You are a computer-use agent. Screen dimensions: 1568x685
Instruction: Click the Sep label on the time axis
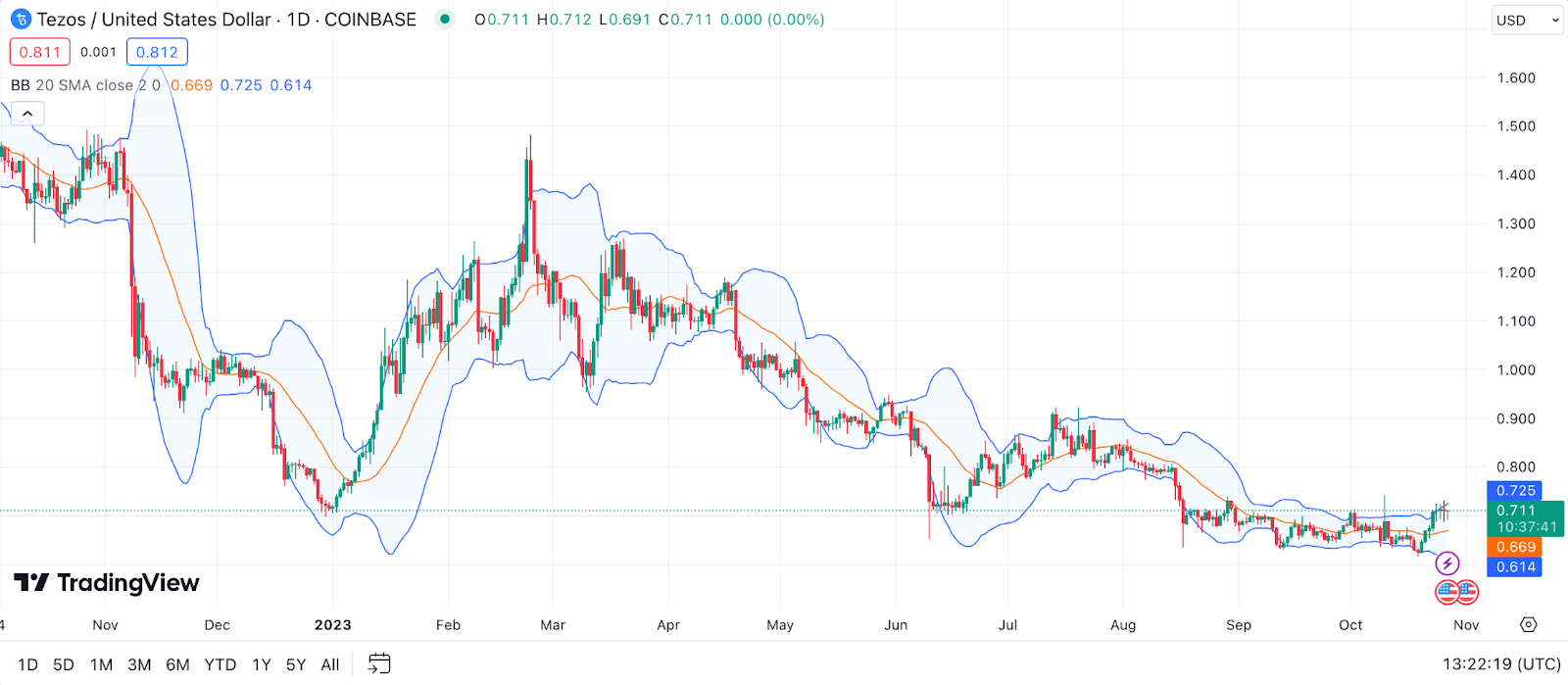click(x=1239, y=625)
